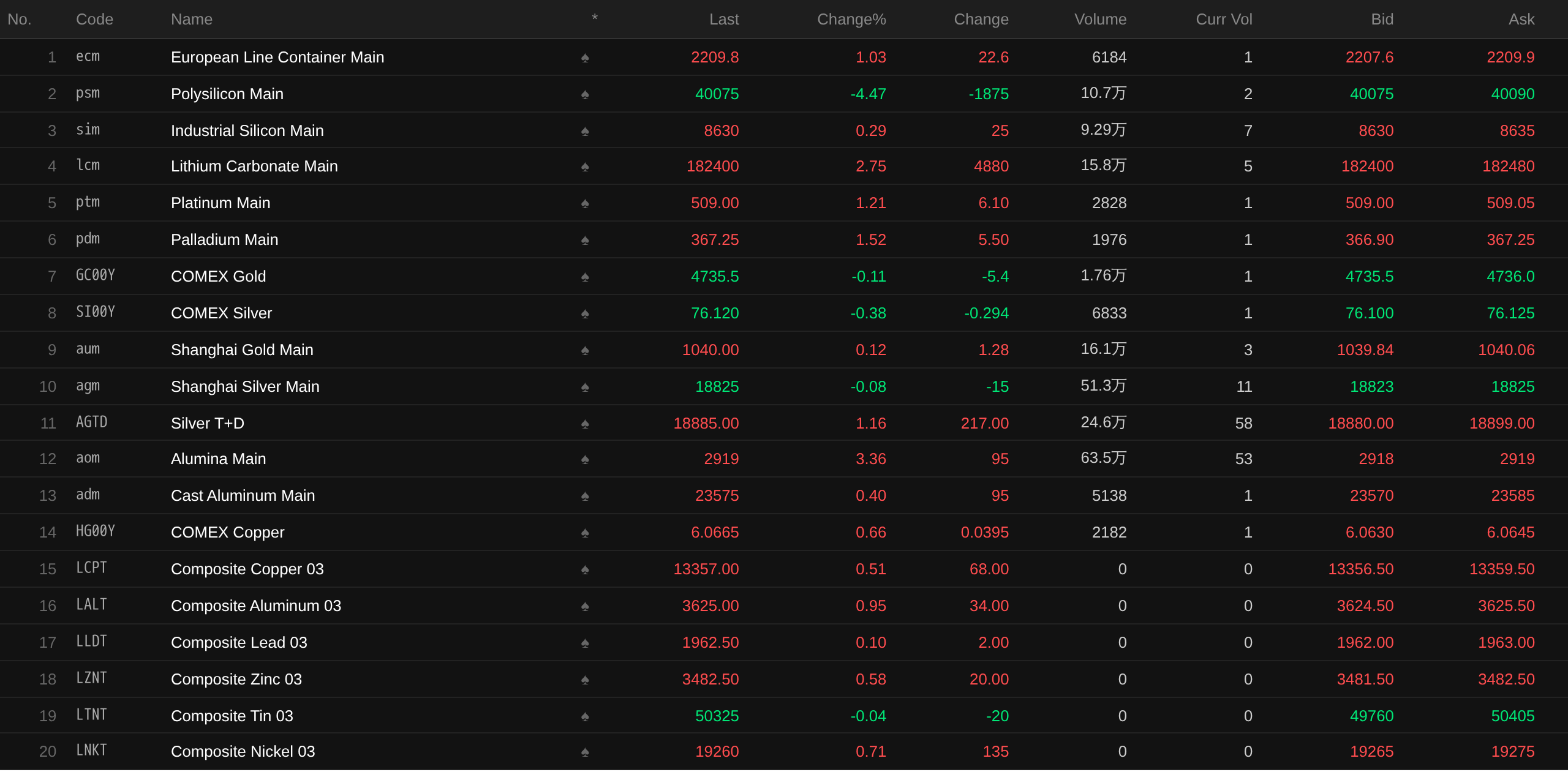Click the spade icon beside Platinum Main
Screen dimensions: 1568x780
585,203
